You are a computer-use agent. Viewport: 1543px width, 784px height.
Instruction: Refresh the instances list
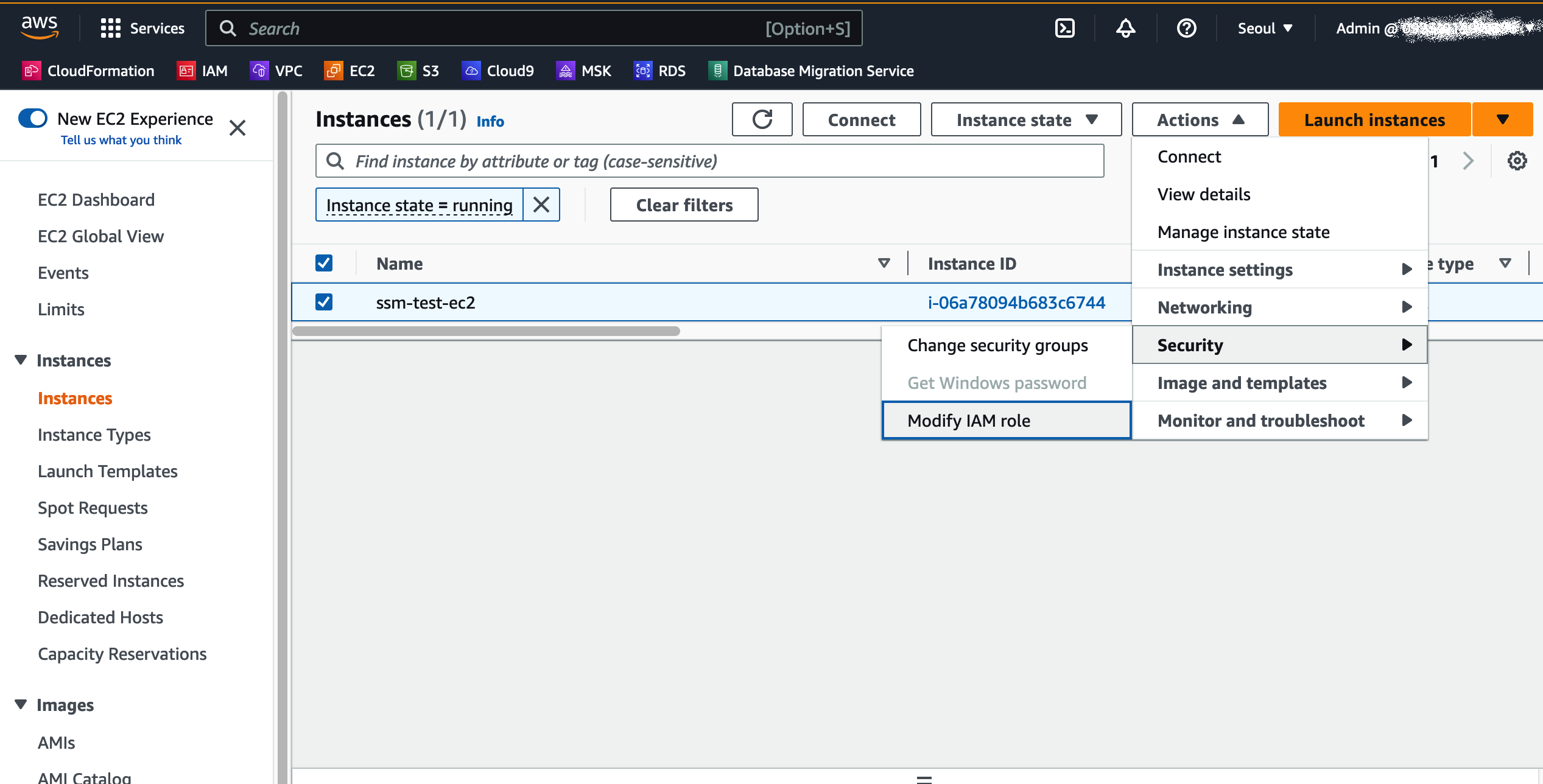[x=762, y=119]
